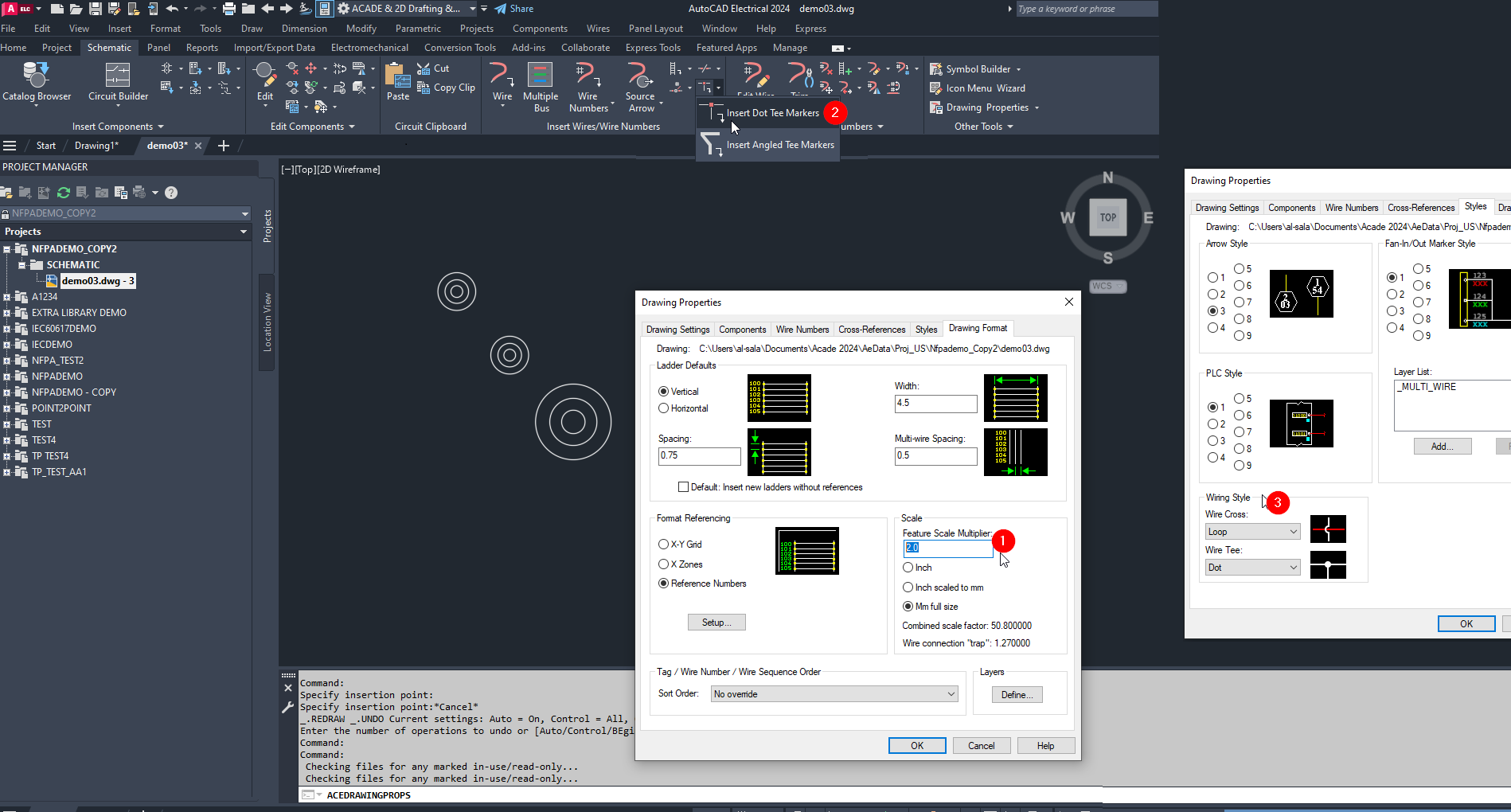Check Default: Insert new ladders without references
The height and width of the screenshot is (812, 1511).
pyautogui.click(x=683, y=486)
